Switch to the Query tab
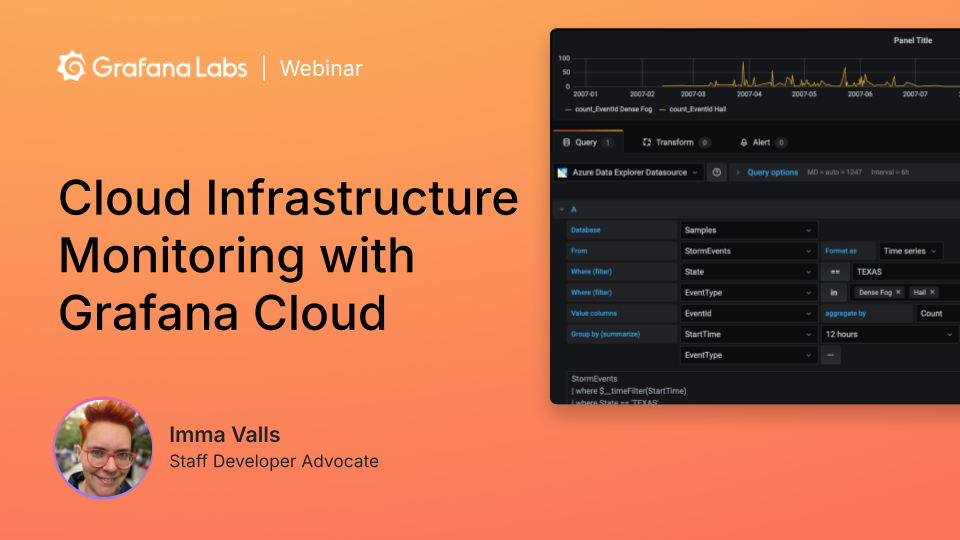The height and width of the screenshot is (540, 960). point(587,143)
